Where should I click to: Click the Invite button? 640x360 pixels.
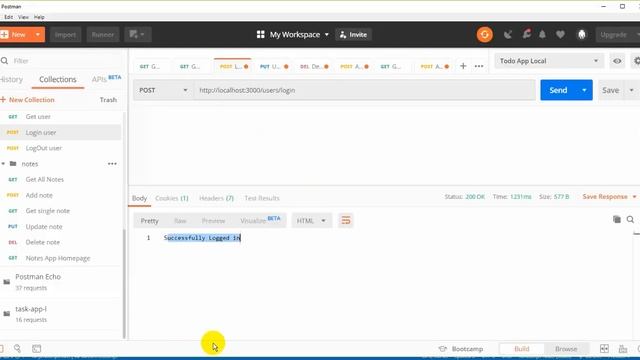click(x=353, y=35)
